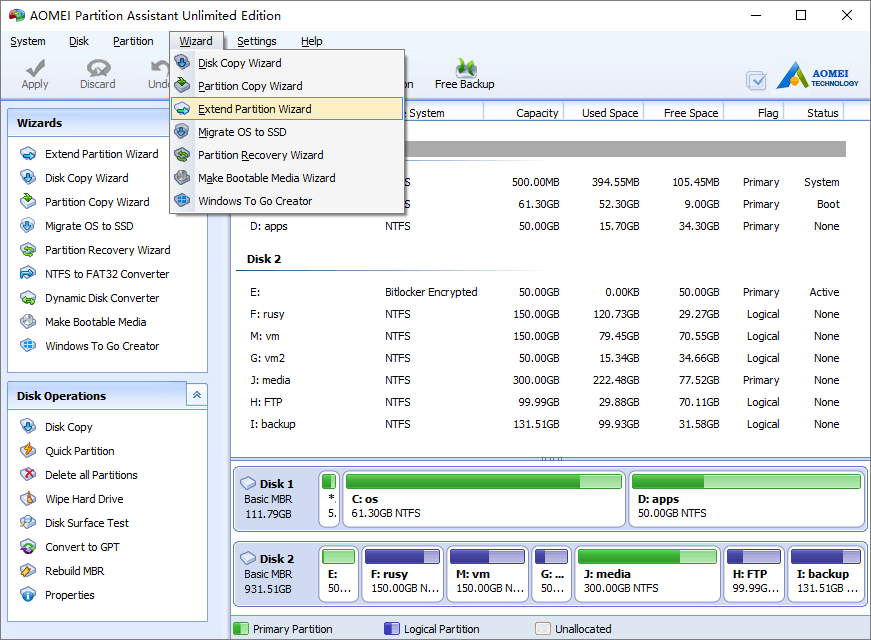Screen dimensions: 871x640
Task: Click the Apply checkmark toolbar icon
Action: (x=34, y=69)
